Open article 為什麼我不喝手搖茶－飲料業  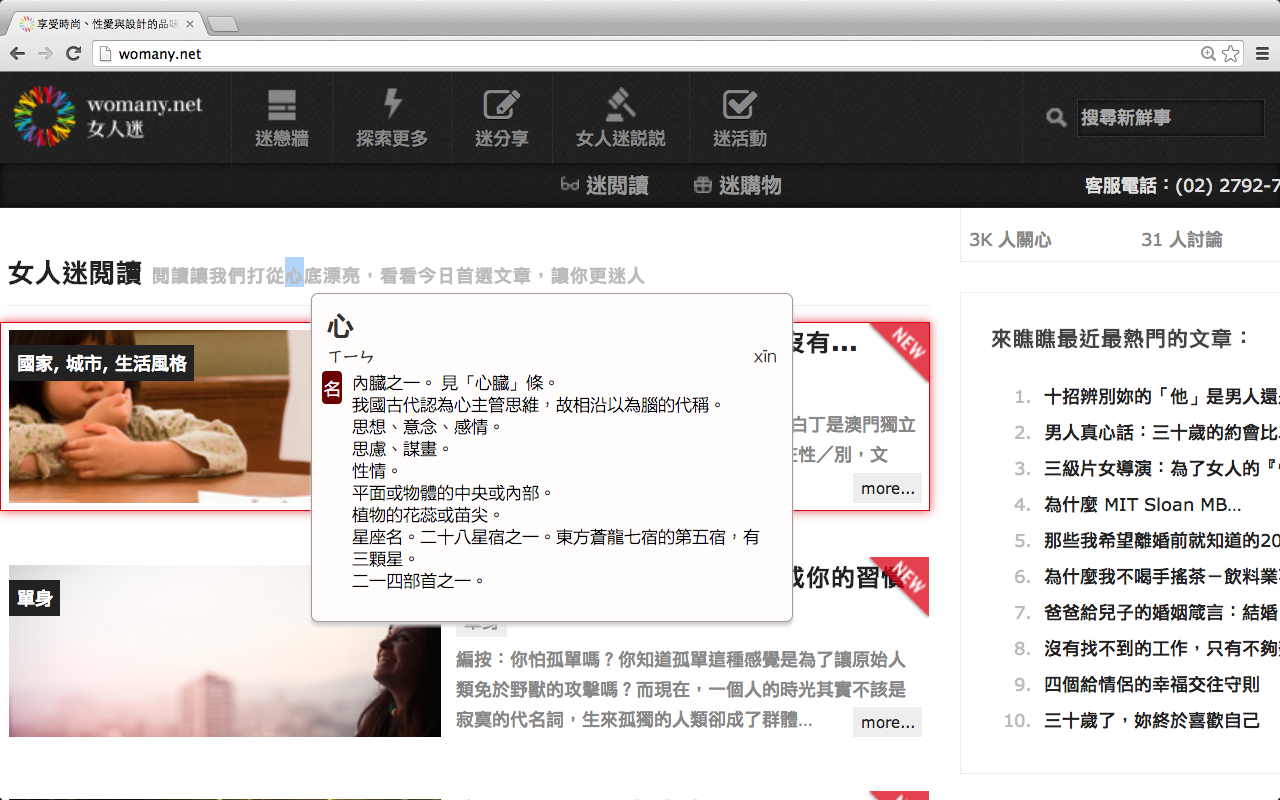[1161, 577]
